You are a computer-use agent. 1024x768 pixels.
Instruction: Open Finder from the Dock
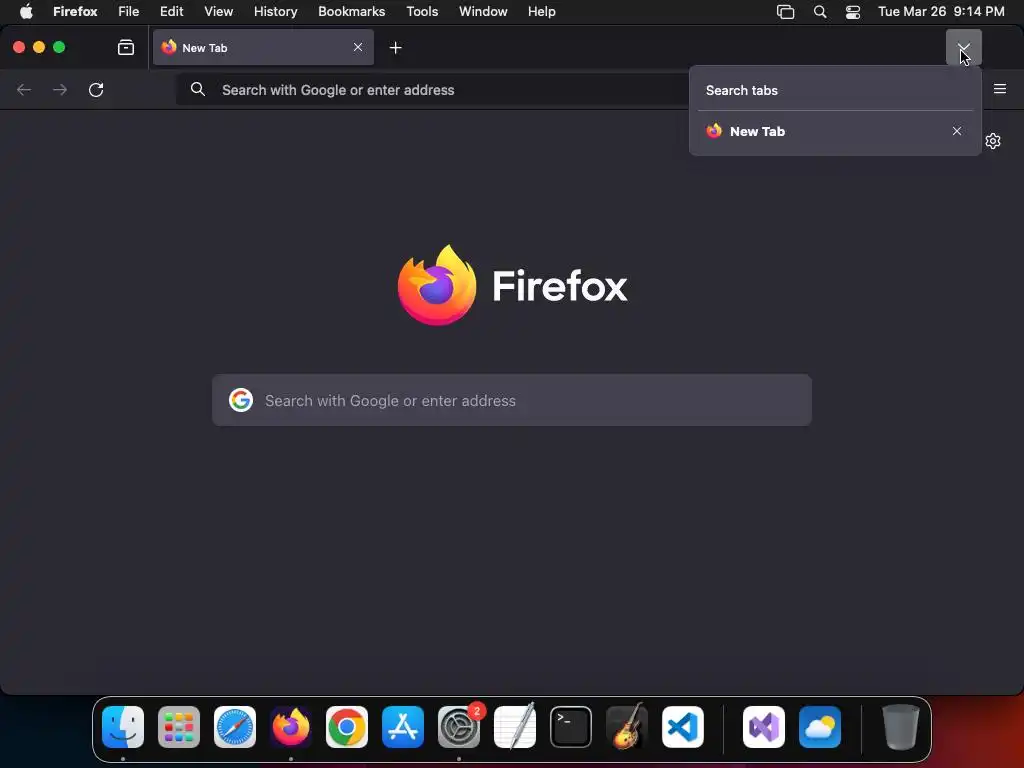pyautogui.click(x=123, y=727)
